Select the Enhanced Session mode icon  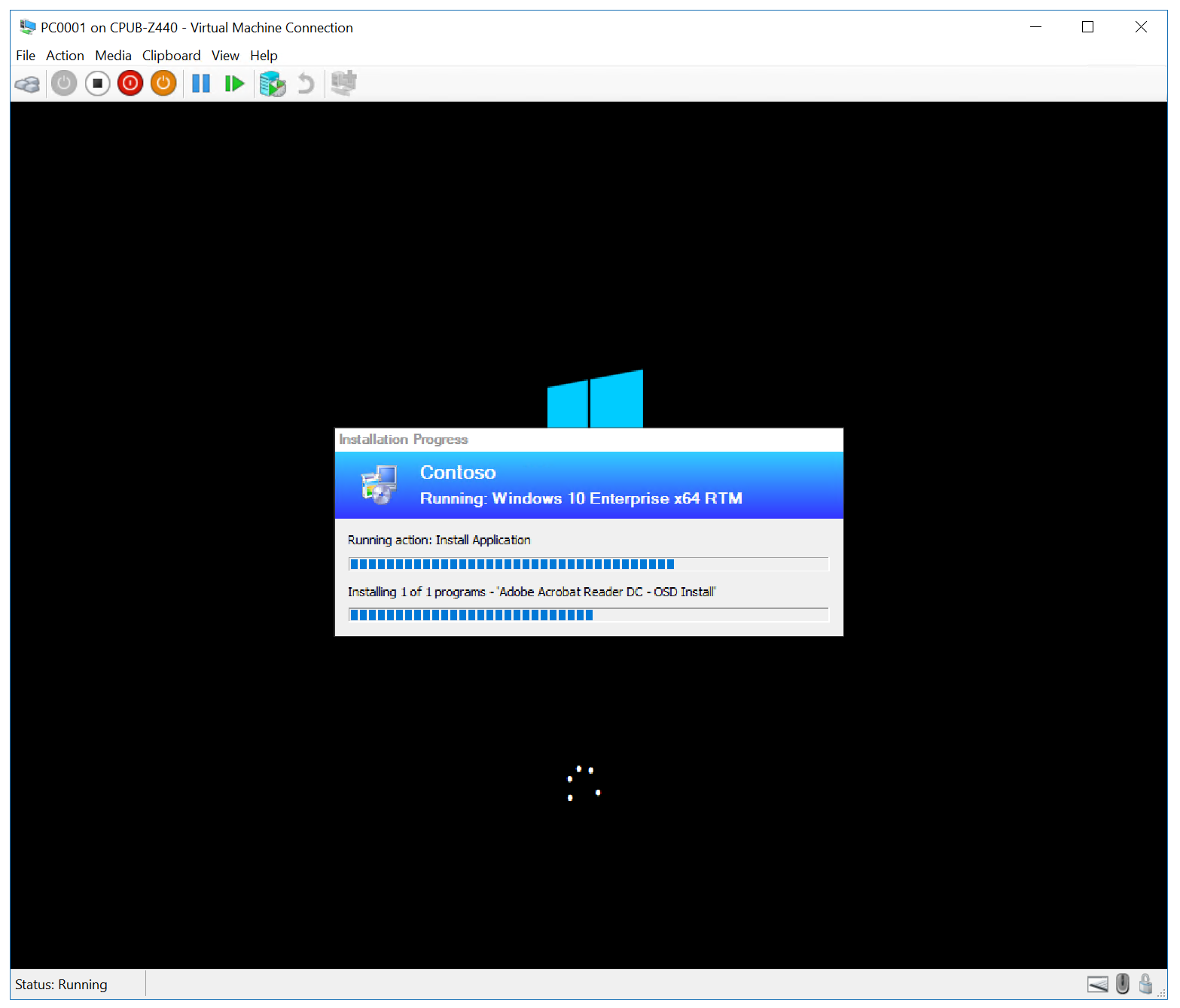(343, 83)
